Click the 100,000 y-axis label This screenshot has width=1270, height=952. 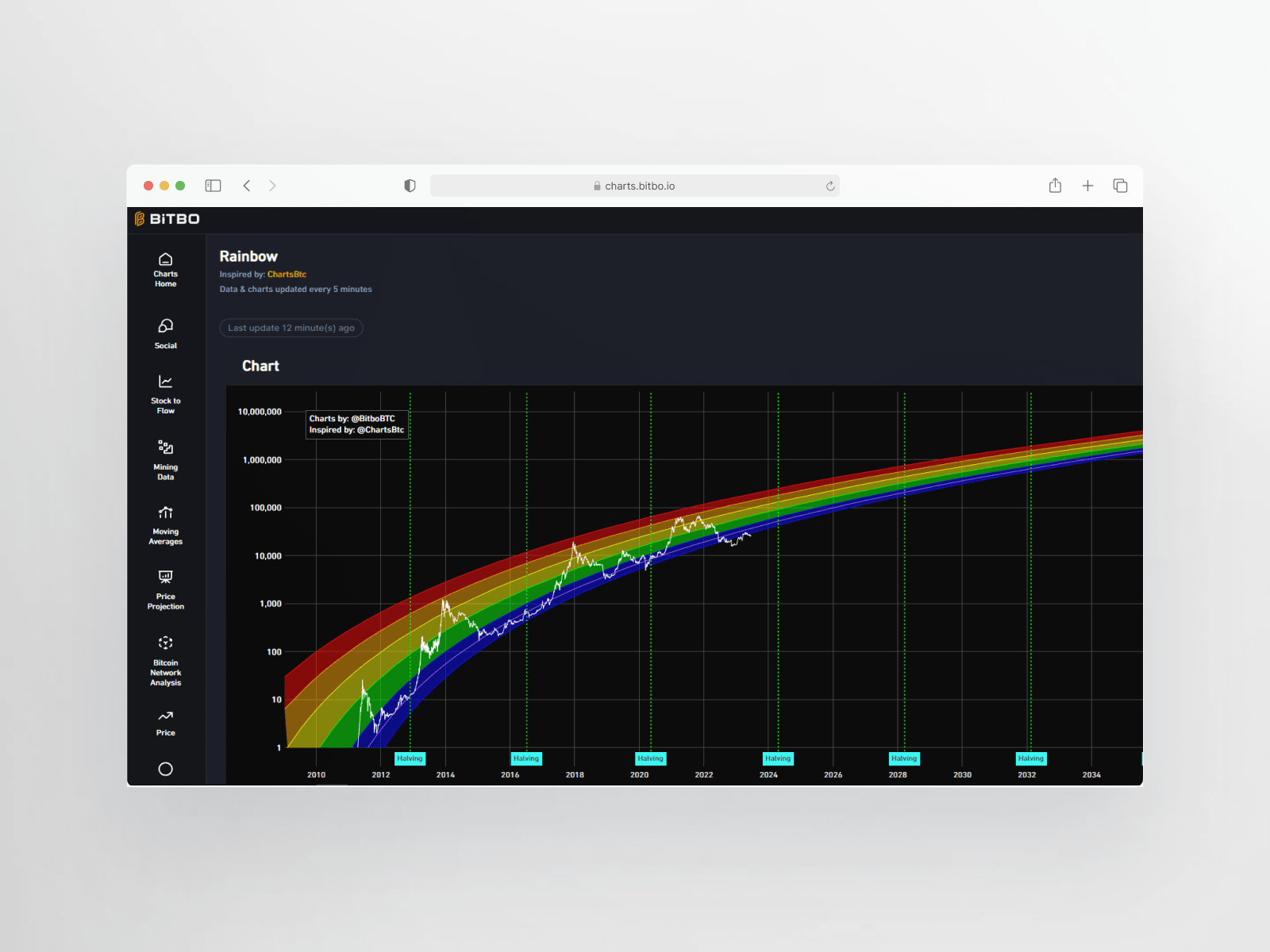click(266, 508)
